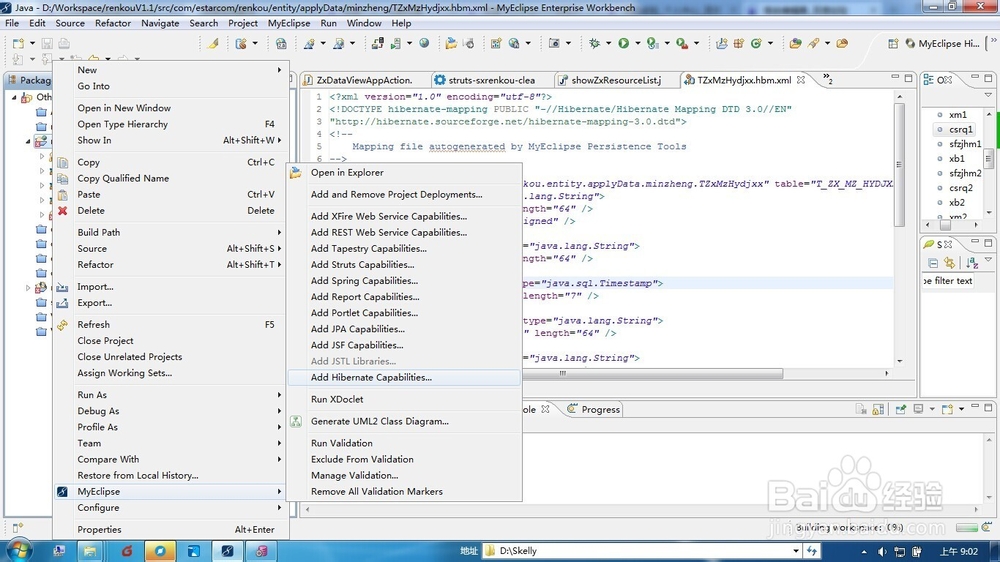This screenshot has height=562, width=1000.
Task: Click the Open Perspective icon
Action: pyautogui.click(x=893, y=43)
